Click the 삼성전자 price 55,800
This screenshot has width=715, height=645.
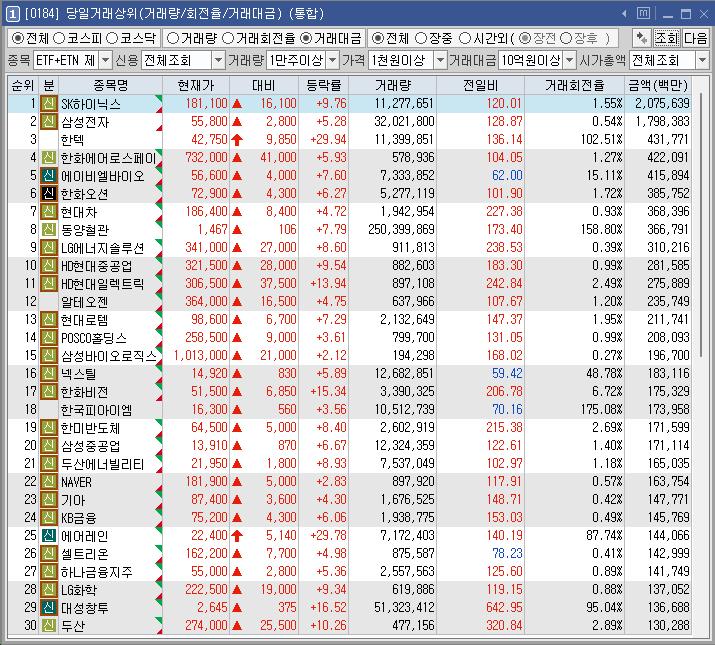[x=209, y=122]
